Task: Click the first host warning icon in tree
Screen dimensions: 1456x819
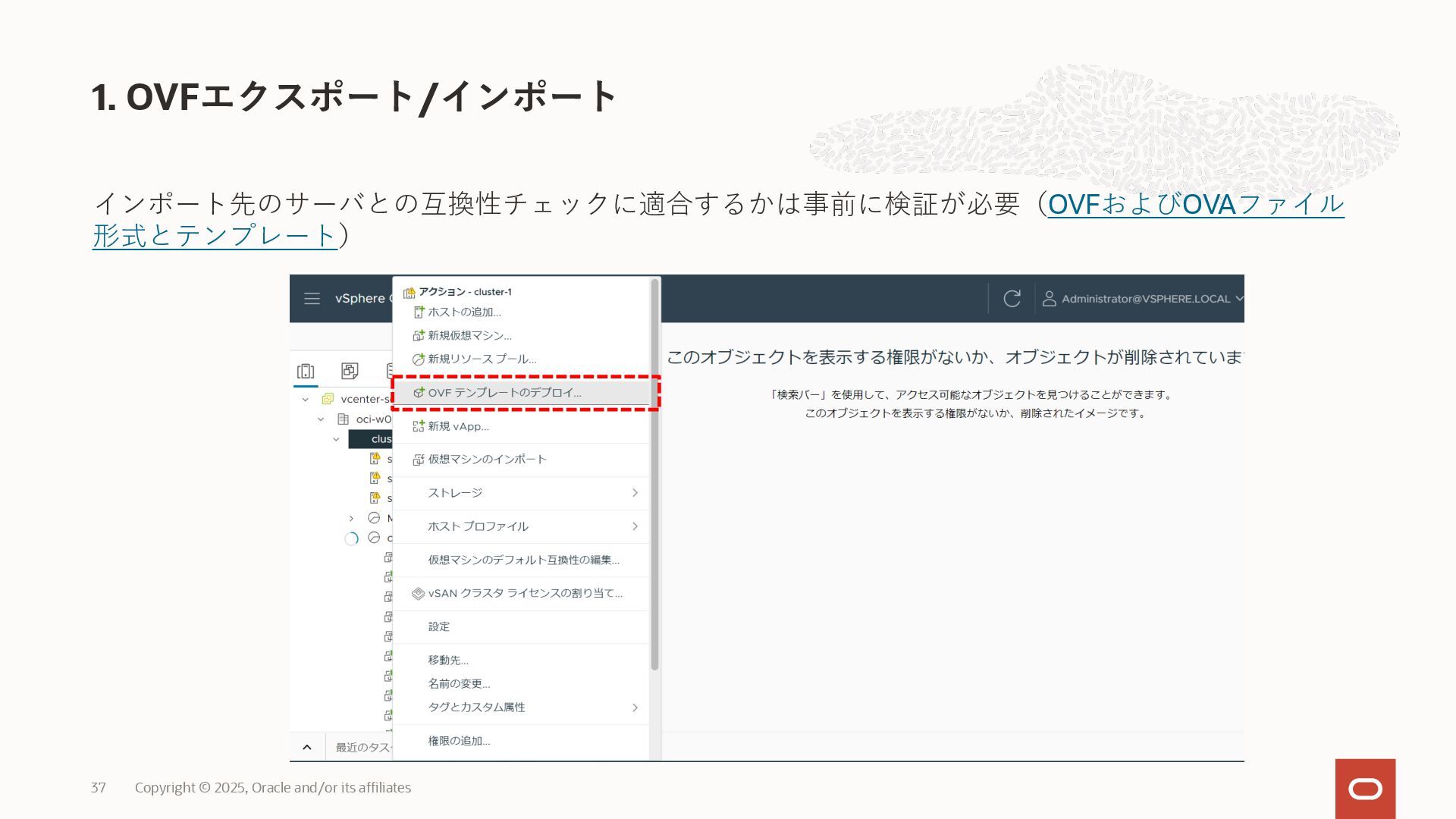Action: click(x=375, y=458)
